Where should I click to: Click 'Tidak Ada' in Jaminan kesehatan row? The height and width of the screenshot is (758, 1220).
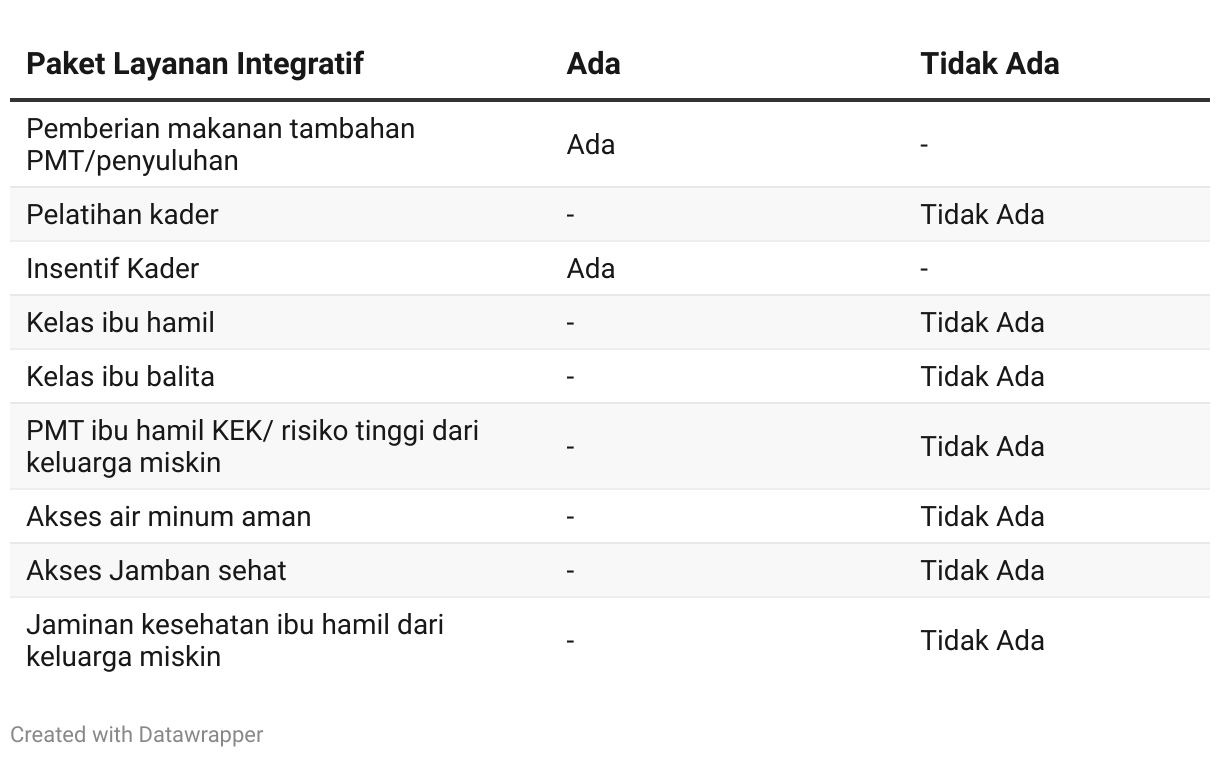click(x=982, y=640)
